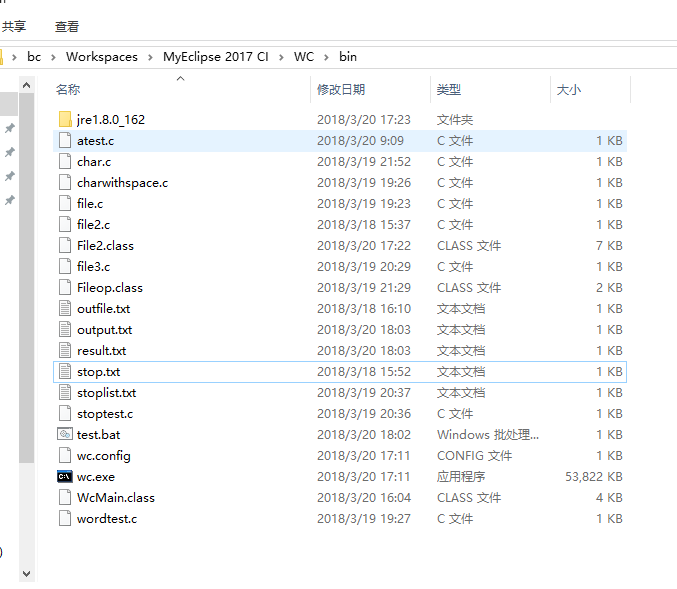
Task: Navigate to Workspaces in the breadcrumb
Action: (x=102, y=57)
